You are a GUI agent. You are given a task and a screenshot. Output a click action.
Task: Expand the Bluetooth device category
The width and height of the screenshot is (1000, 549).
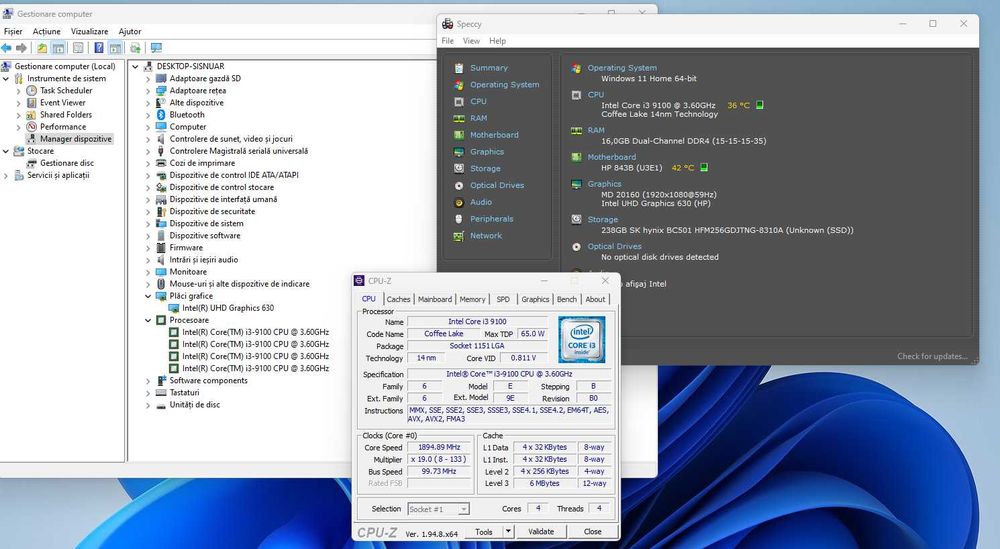click(148, 115)
